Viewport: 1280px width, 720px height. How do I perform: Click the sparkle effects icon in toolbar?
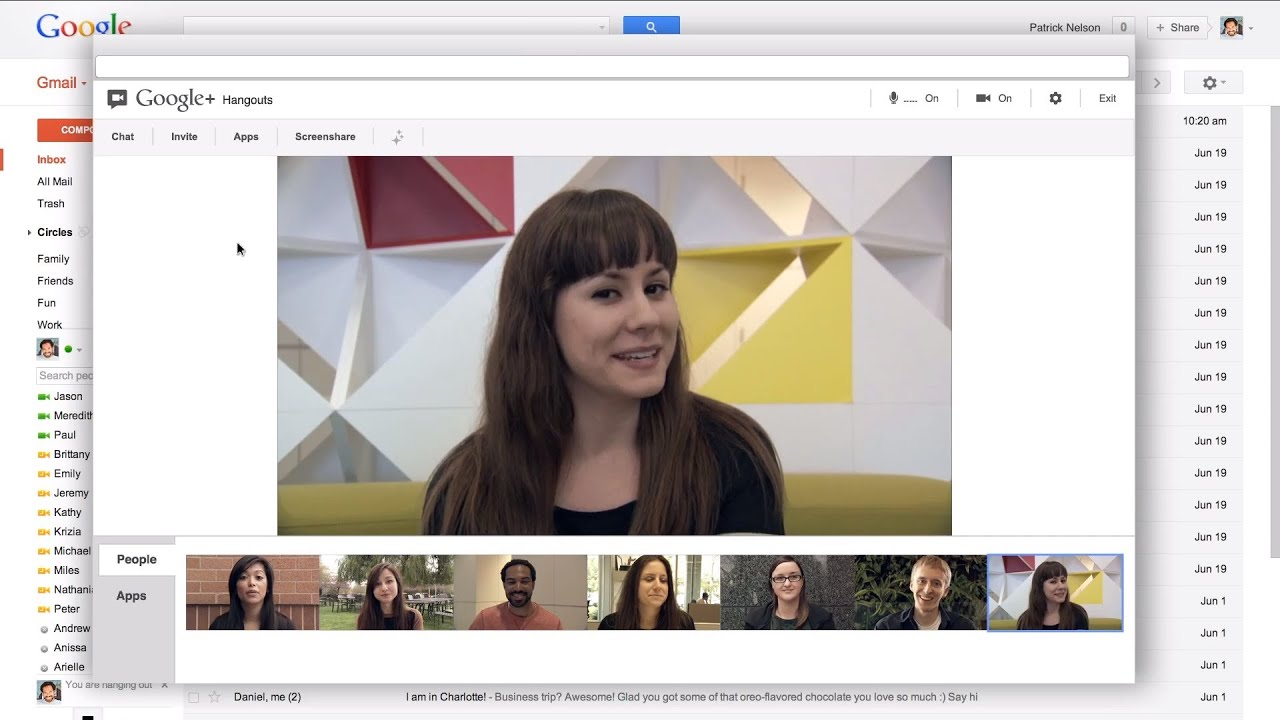pos(397,137)
